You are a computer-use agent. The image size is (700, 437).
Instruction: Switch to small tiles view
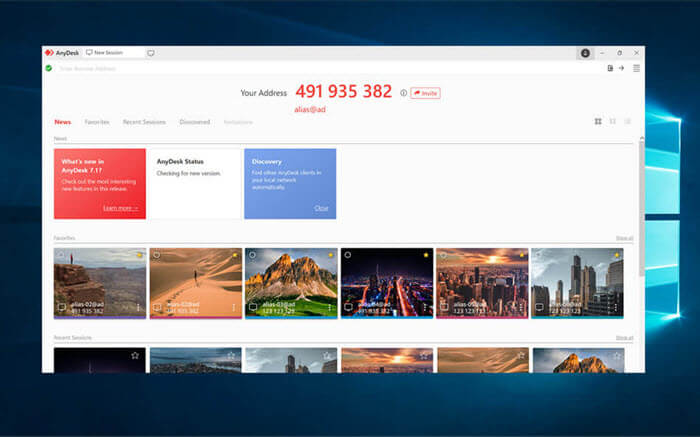(x=612, y=121)
